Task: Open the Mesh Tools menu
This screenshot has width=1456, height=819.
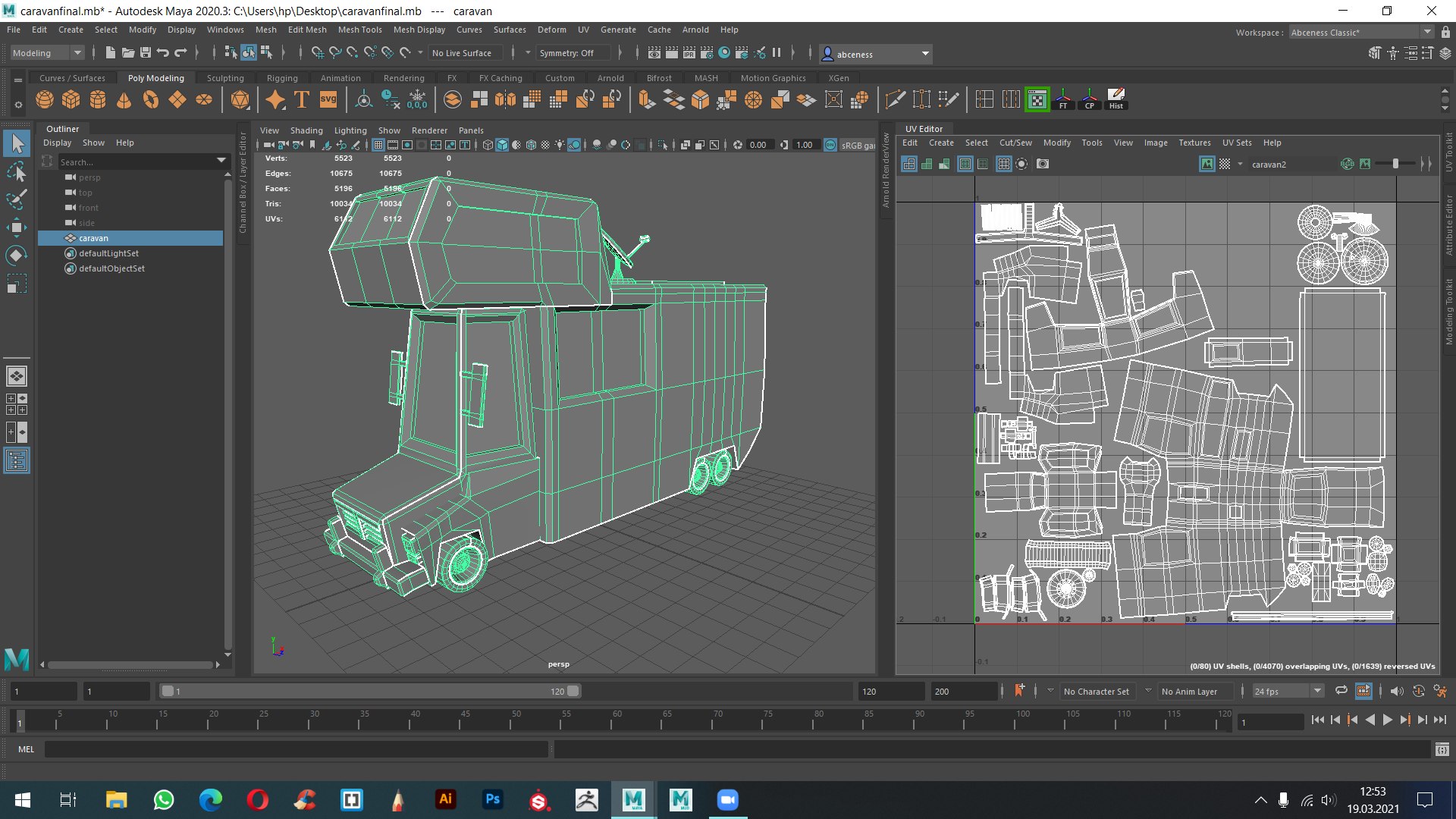Action: pyautogui.click(x=359, y=30)
